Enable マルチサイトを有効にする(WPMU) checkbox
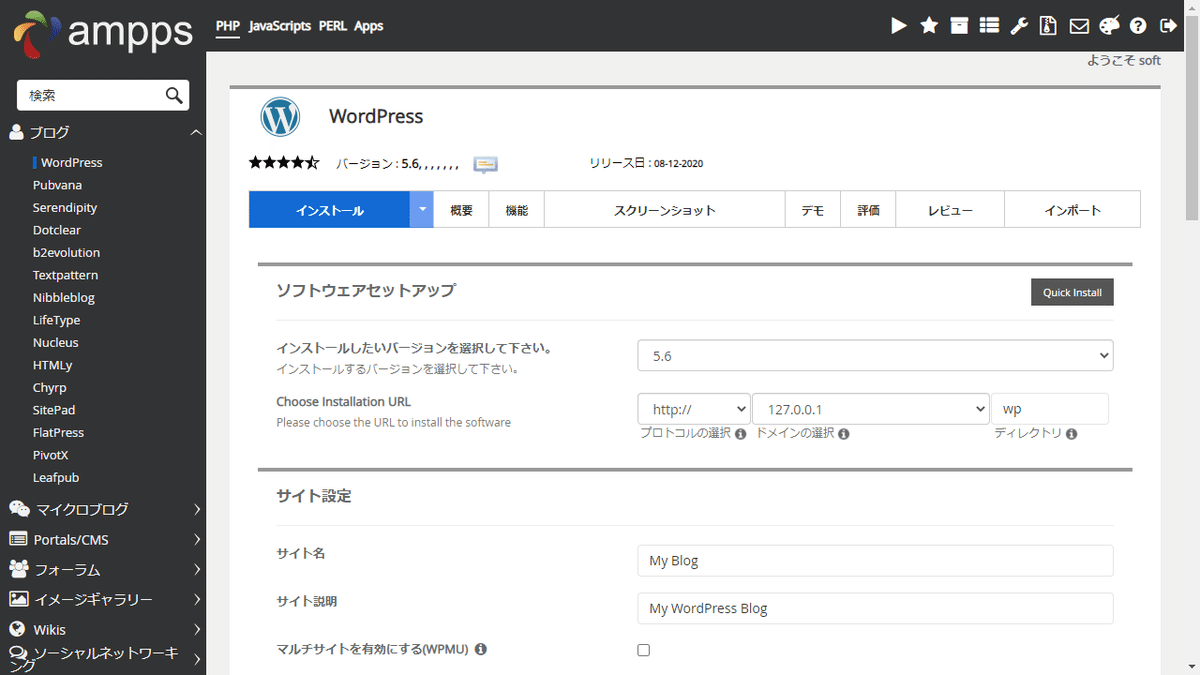1200x675 pixels. pos(643,650)
